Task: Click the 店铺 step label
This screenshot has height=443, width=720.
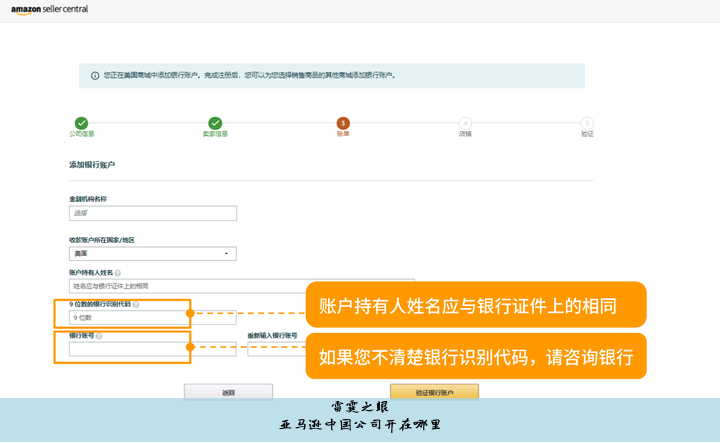Action: click(x=465, y=134)
